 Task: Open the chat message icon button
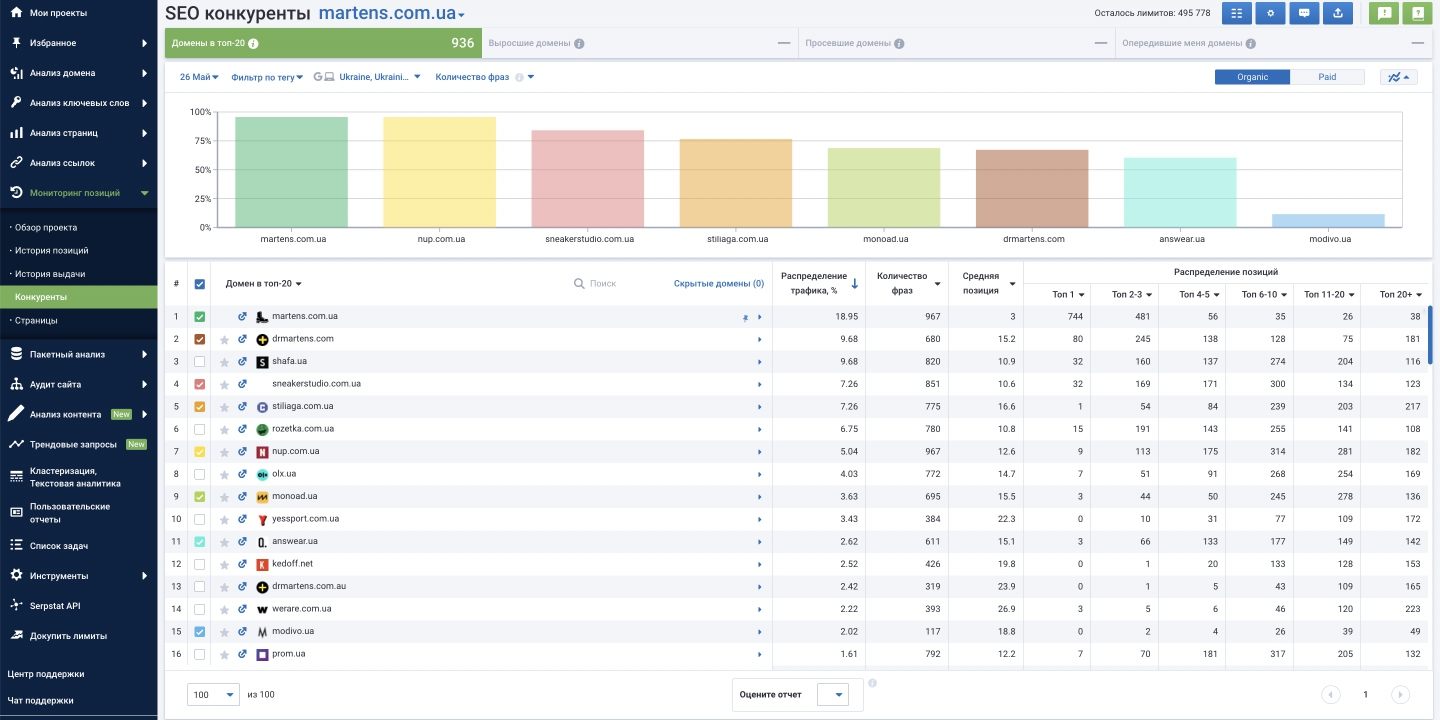1304,13
